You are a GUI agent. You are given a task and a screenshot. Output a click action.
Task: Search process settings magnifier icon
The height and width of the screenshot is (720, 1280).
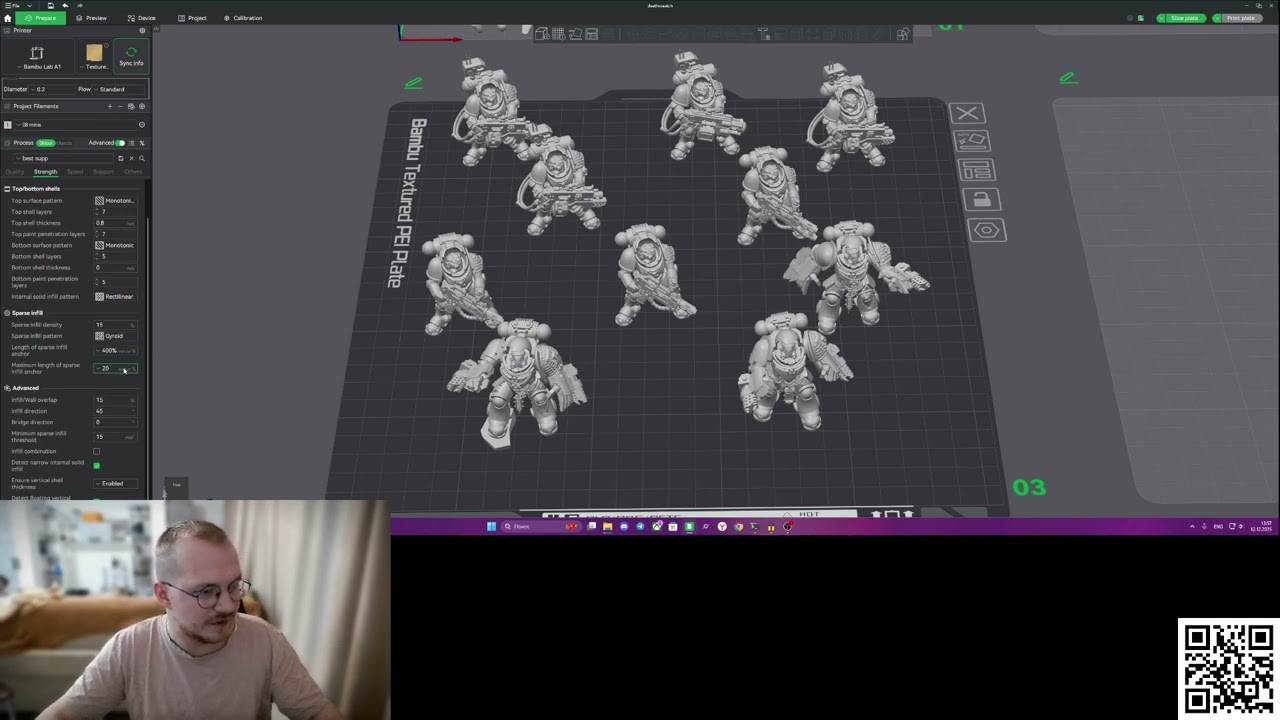(142, 158)
